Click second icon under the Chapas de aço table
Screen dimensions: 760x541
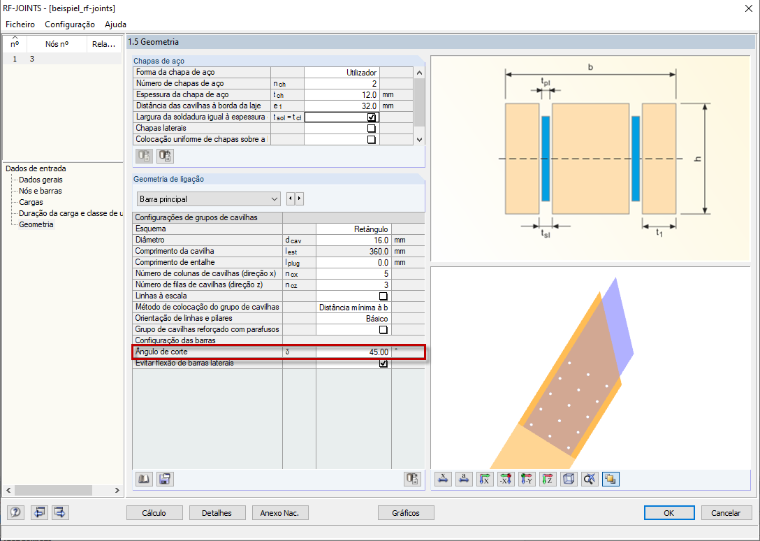coord(165,156)
